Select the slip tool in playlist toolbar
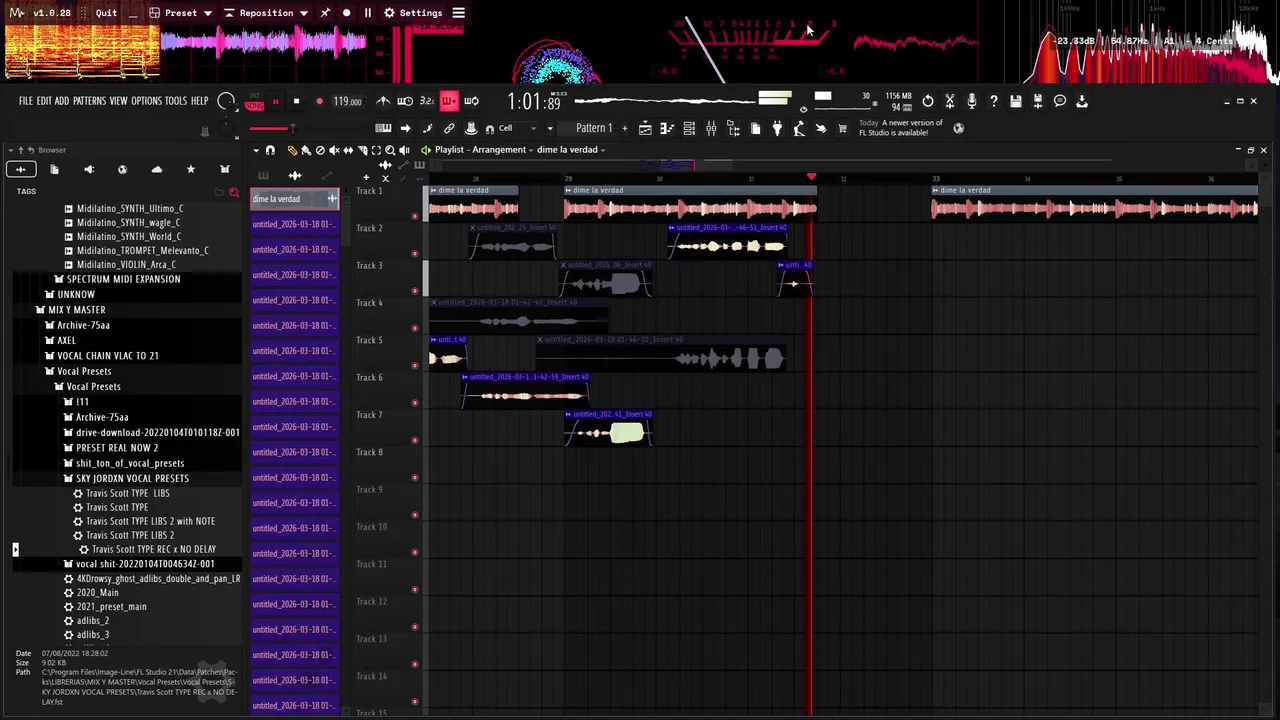This screenshot has width=1280, height=720. (x=348, y=150)
